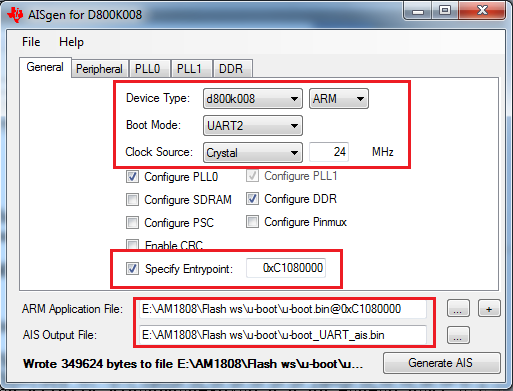The width and height of the screenshot is (513, 391).
Task: Maximize the AISgen window
Action: [445, 11]
